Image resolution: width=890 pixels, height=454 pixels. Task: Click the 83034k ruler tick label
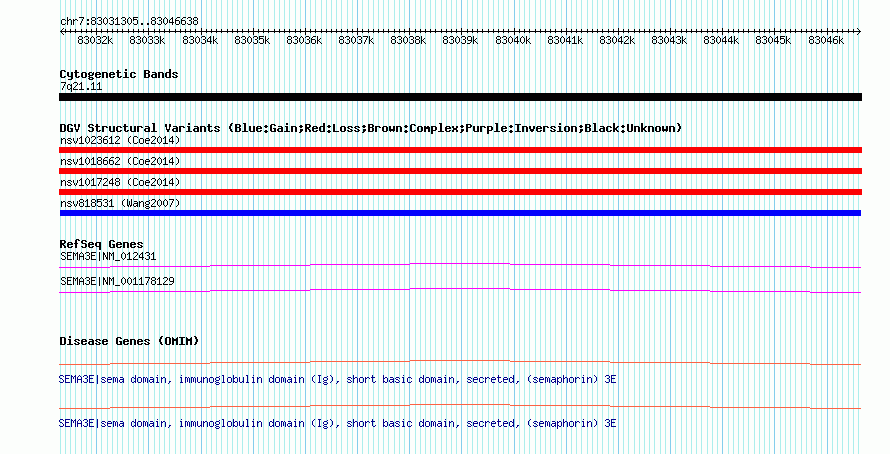(200, 41)
